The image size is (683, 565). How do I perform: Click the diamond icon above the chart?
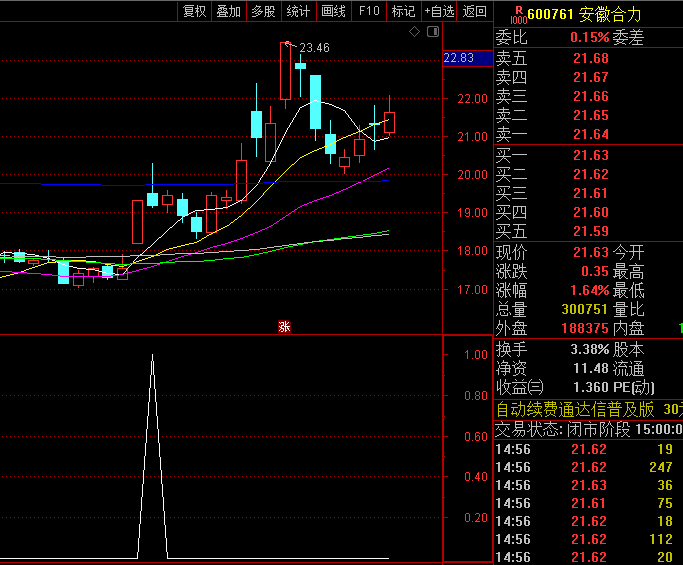coord(415,33)
